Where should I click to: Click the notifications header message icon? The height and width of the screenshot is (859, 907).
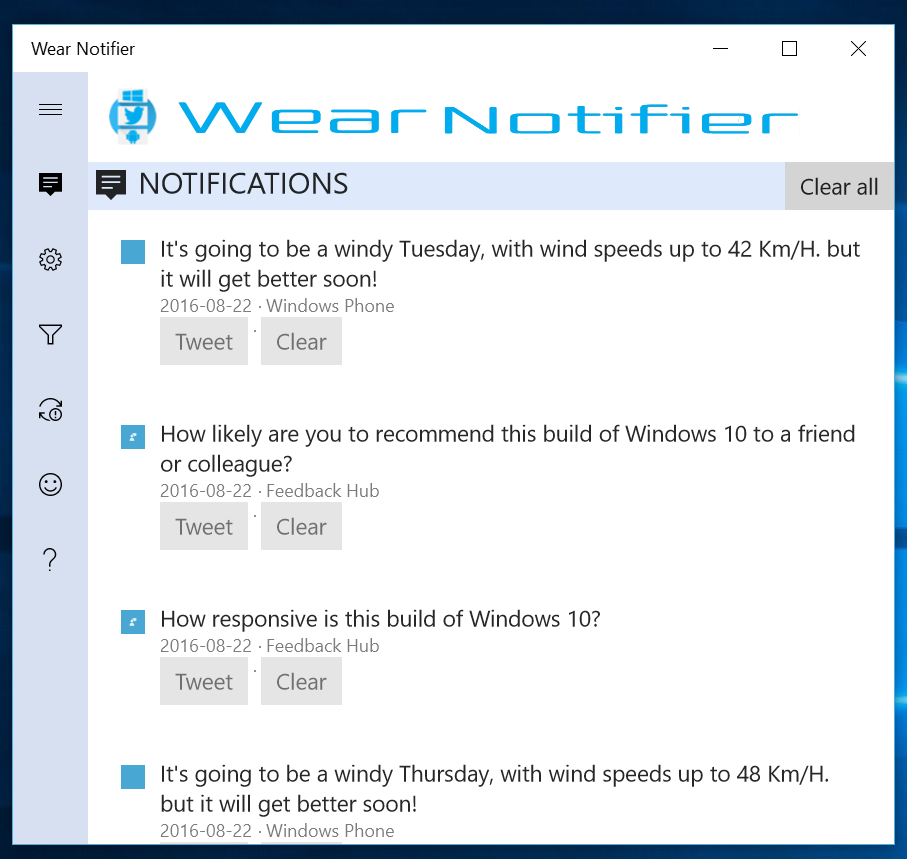point(111,185)
